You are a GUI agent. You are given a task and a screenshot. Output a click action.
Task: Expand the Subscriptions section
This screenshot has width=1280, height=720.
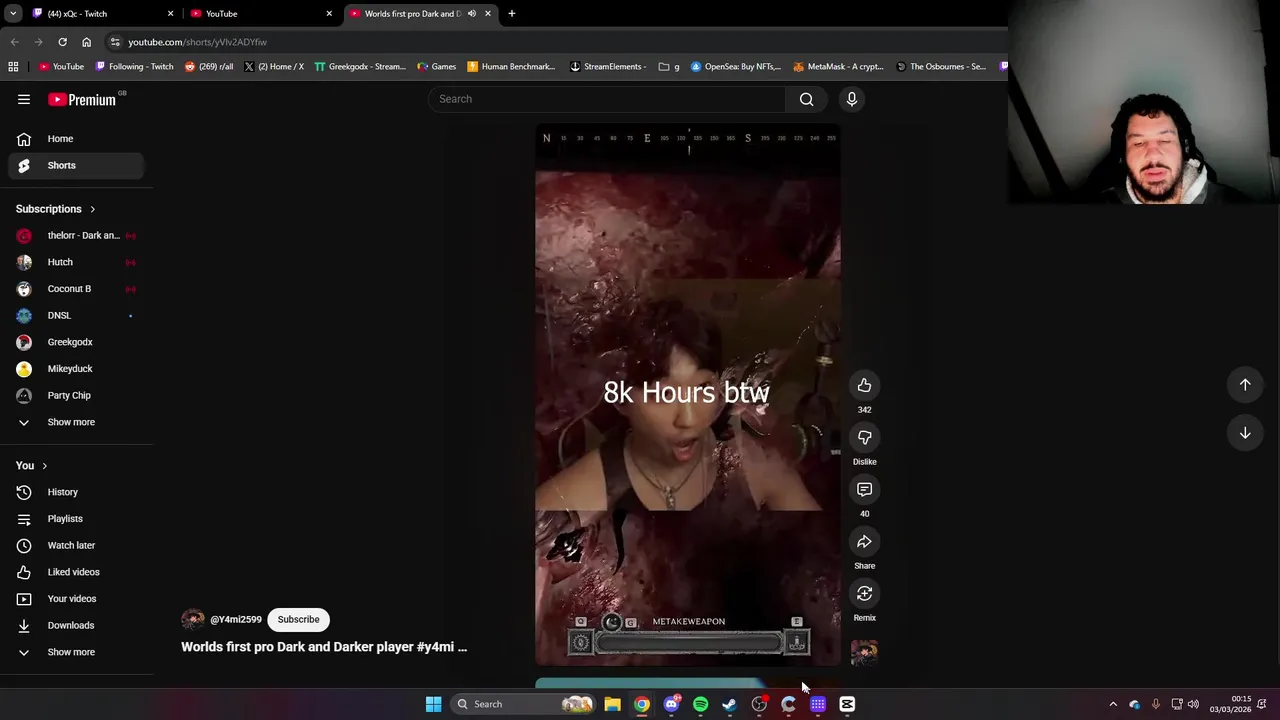click(x=56, y=209)
